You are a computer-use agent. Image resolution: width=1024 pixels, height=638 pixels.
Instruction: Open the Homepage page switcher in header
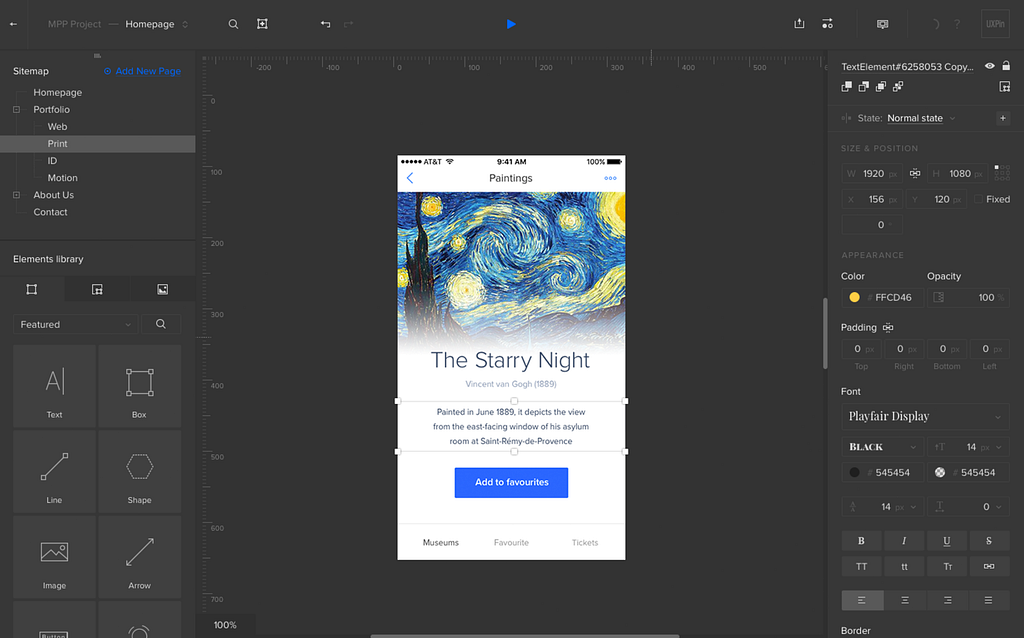[x=157, y=24]
